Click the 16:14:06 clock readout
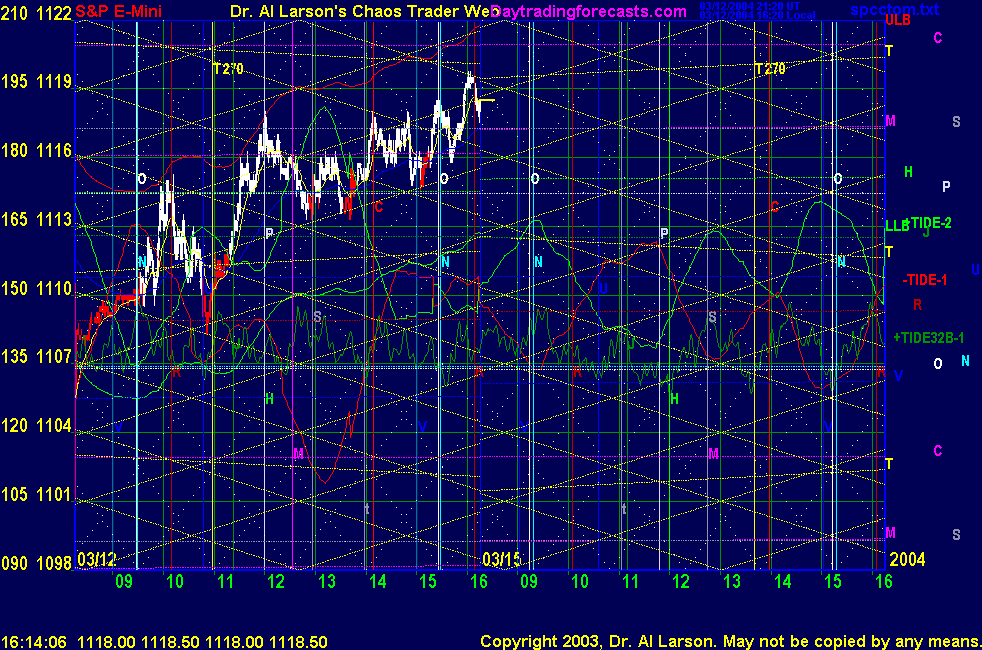The width and height of the screenshot is (982, 650). point(34,642)
